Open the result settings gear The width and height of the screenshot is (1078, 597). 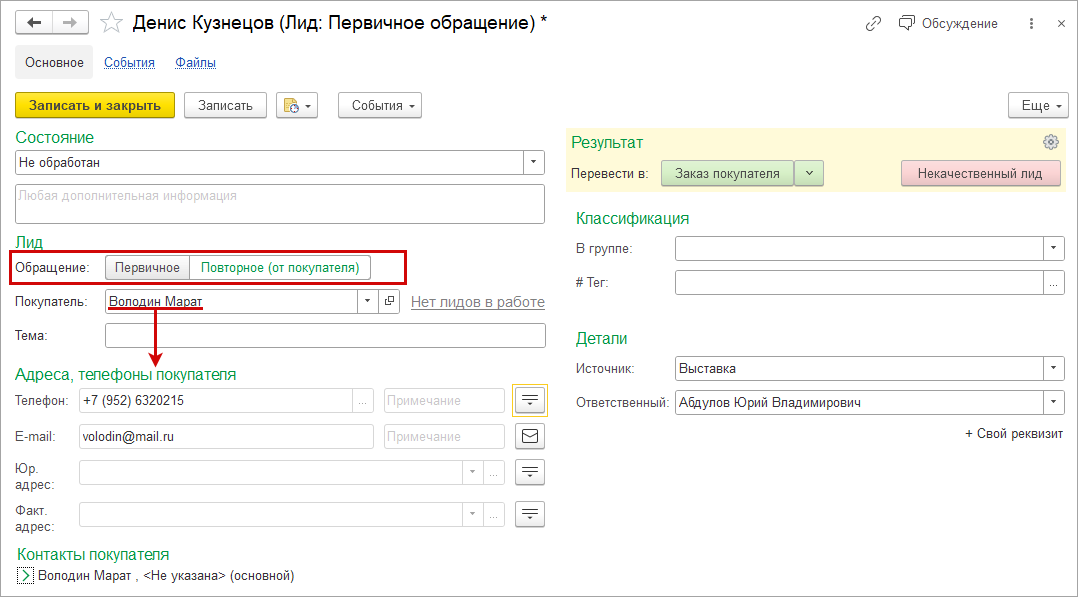(1050, 142)
